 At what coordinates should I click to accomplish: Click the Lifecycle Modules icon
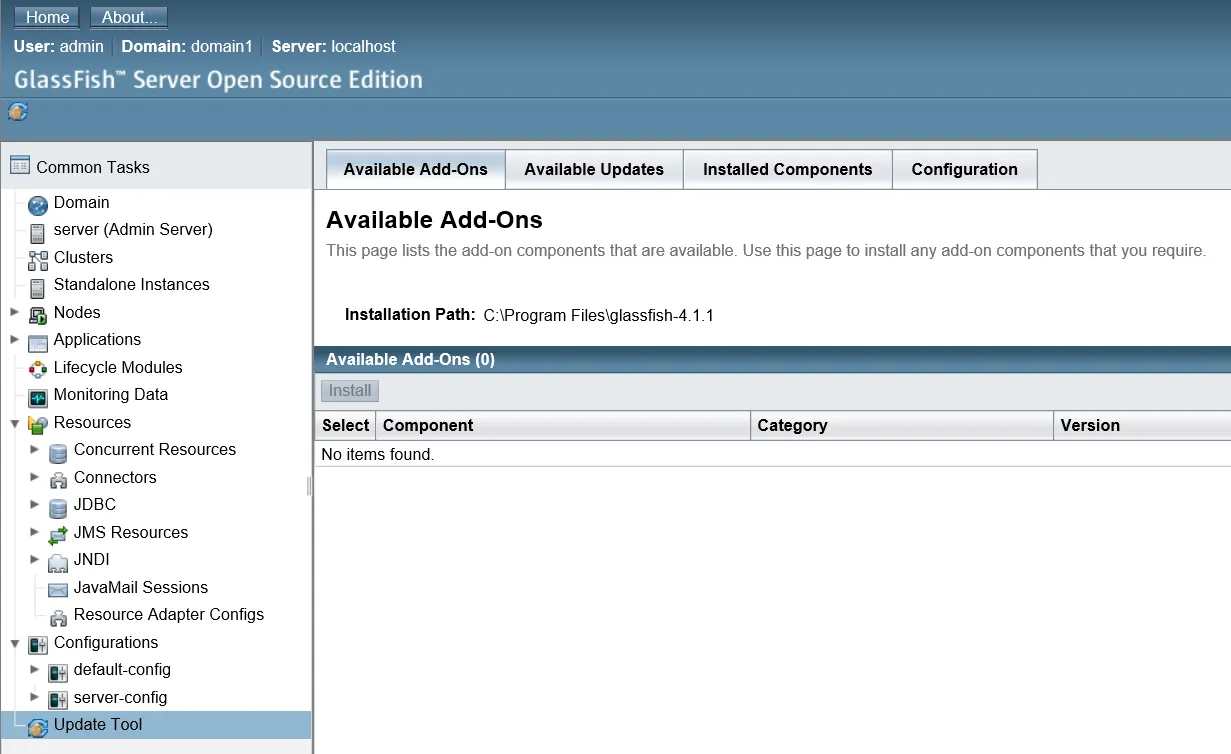[x=38, y=371]
